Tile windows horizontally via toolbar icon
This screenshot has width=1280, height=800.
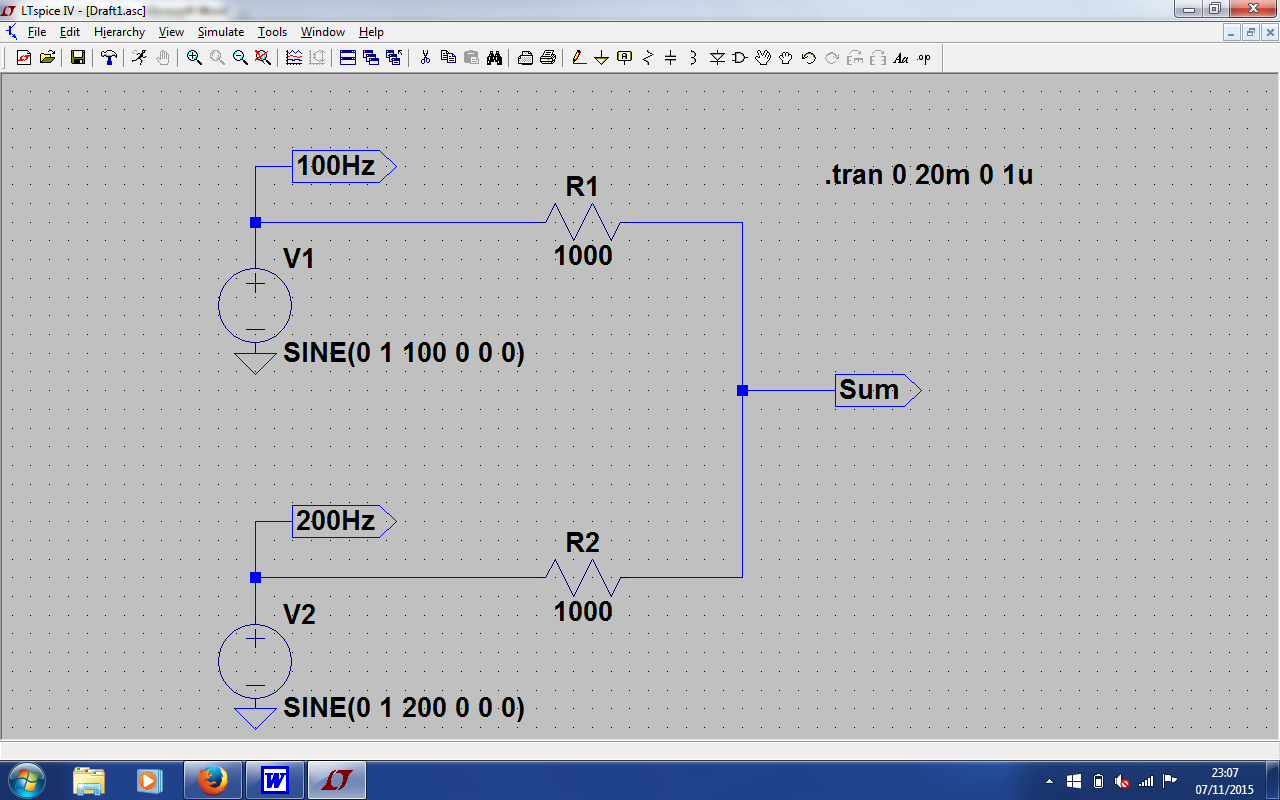coord(348,58)
